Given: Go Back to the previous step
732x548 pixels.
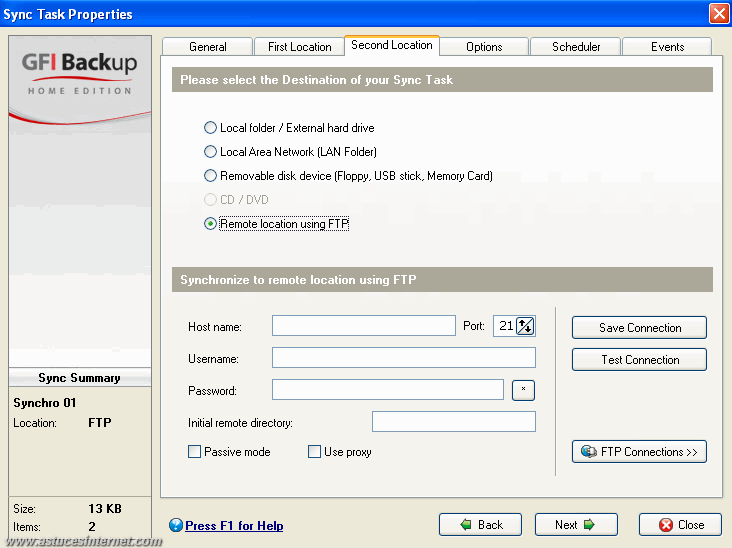Looking at the screenshot, I should 480,525.
